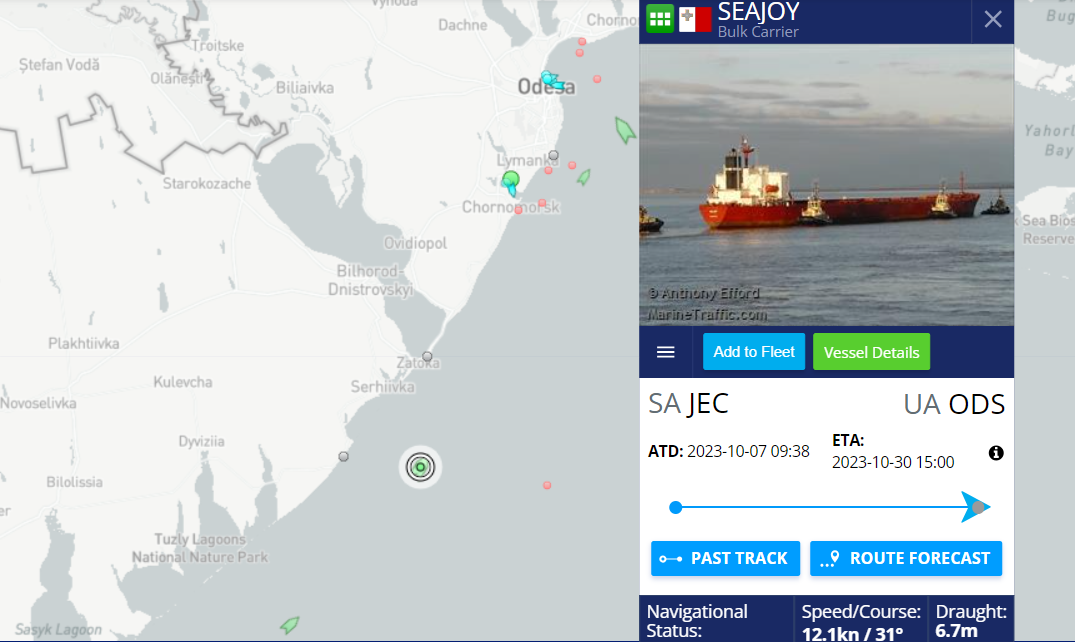Click the small green vessel near Lymanka

[x=583, y=178]
